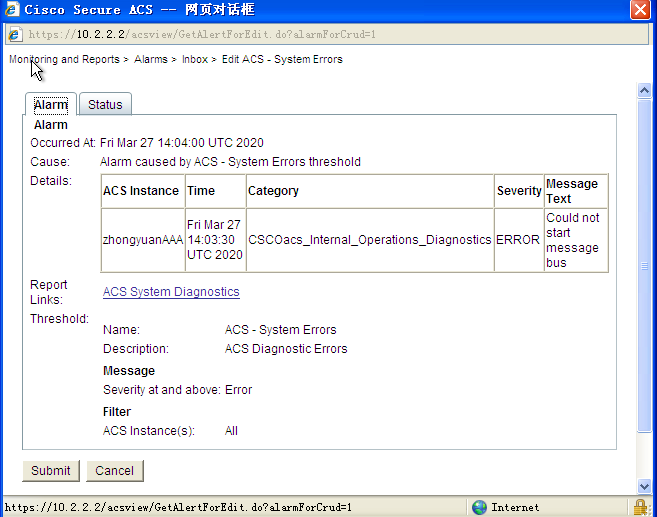The image size is (657, 517).
Task: Click the 'Severity at and above:' label
Action: point(161,390)
